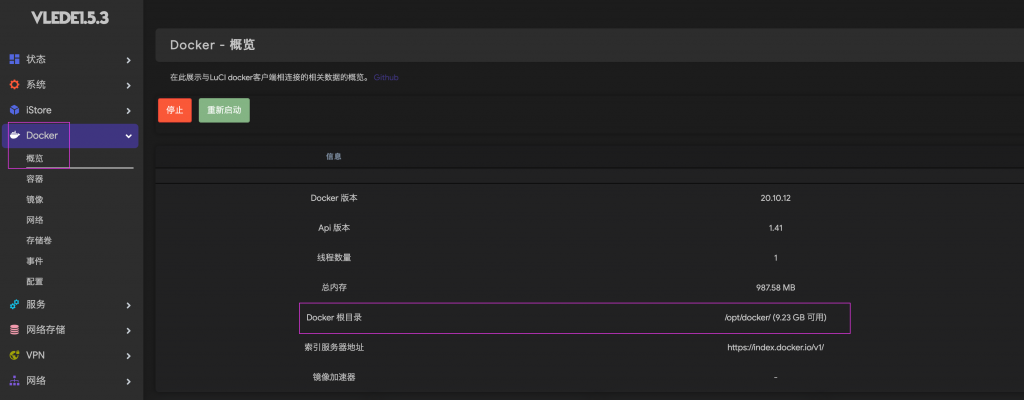Click the Api 版本 row label
Image resolution: width=1024 pixels, height=400 pixels.
pyautogui.click(x=334, y=228)
